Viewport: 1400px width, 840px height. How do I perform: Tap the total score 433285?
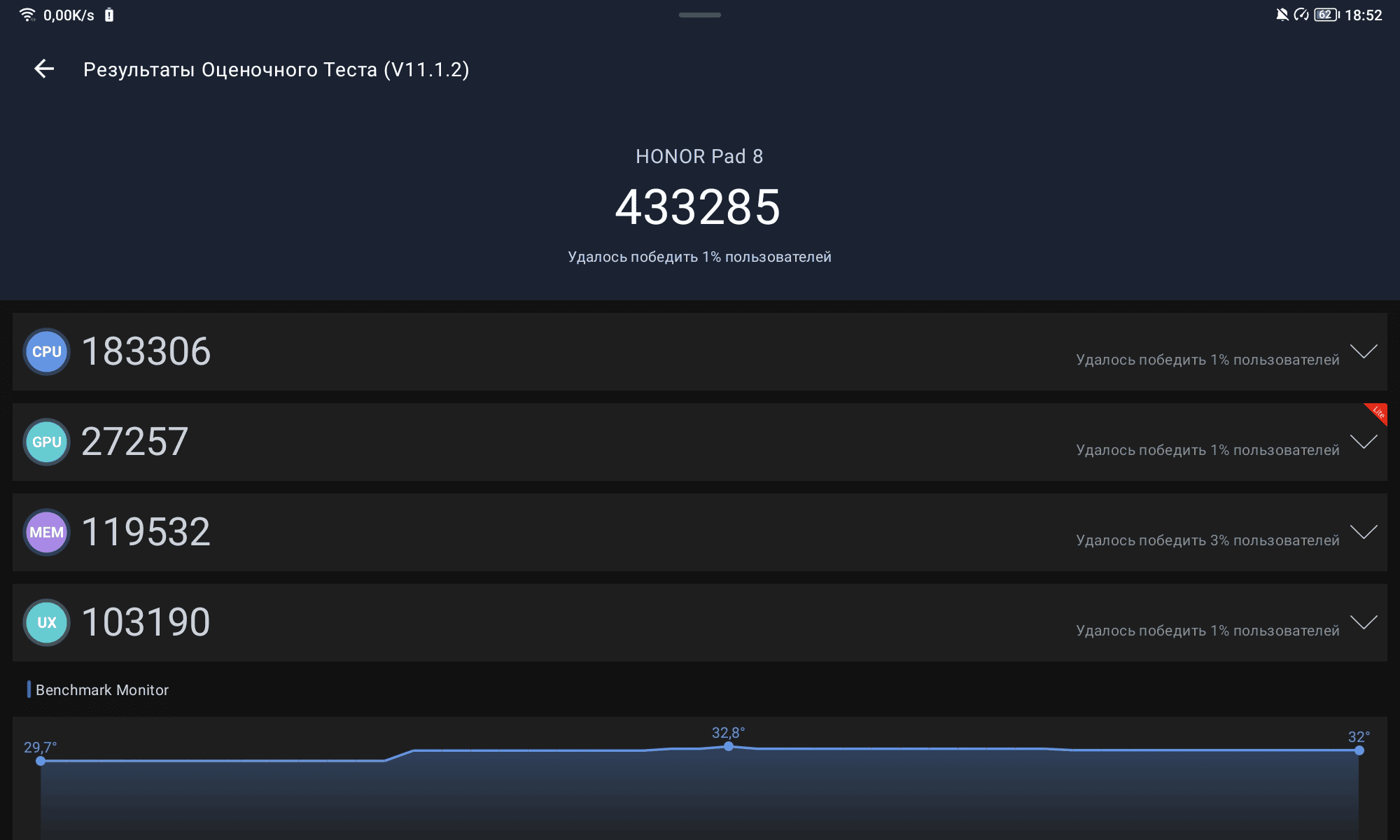tap(698, 207)
